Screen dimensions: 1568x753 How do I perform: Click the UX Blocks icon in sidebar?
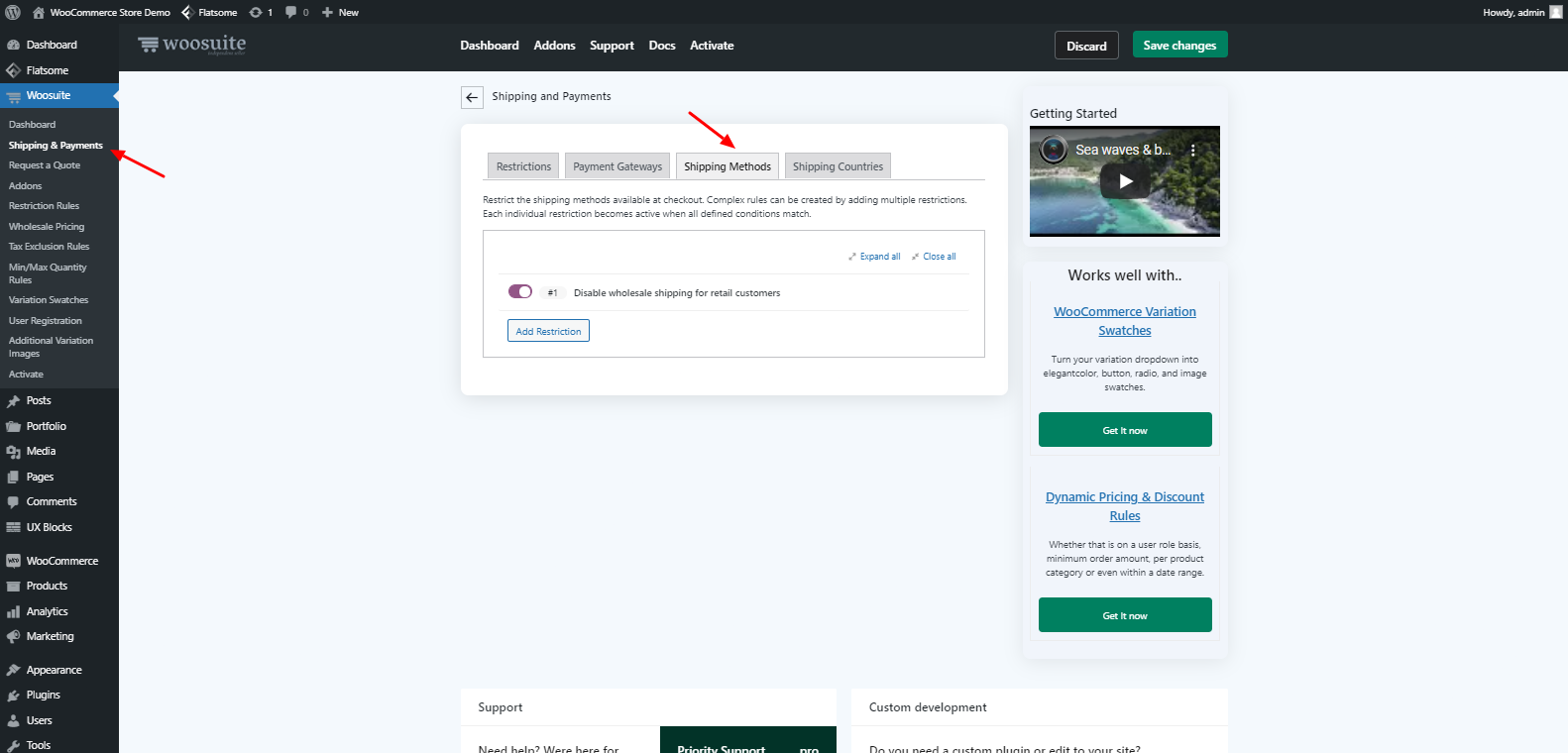point(13,527)
